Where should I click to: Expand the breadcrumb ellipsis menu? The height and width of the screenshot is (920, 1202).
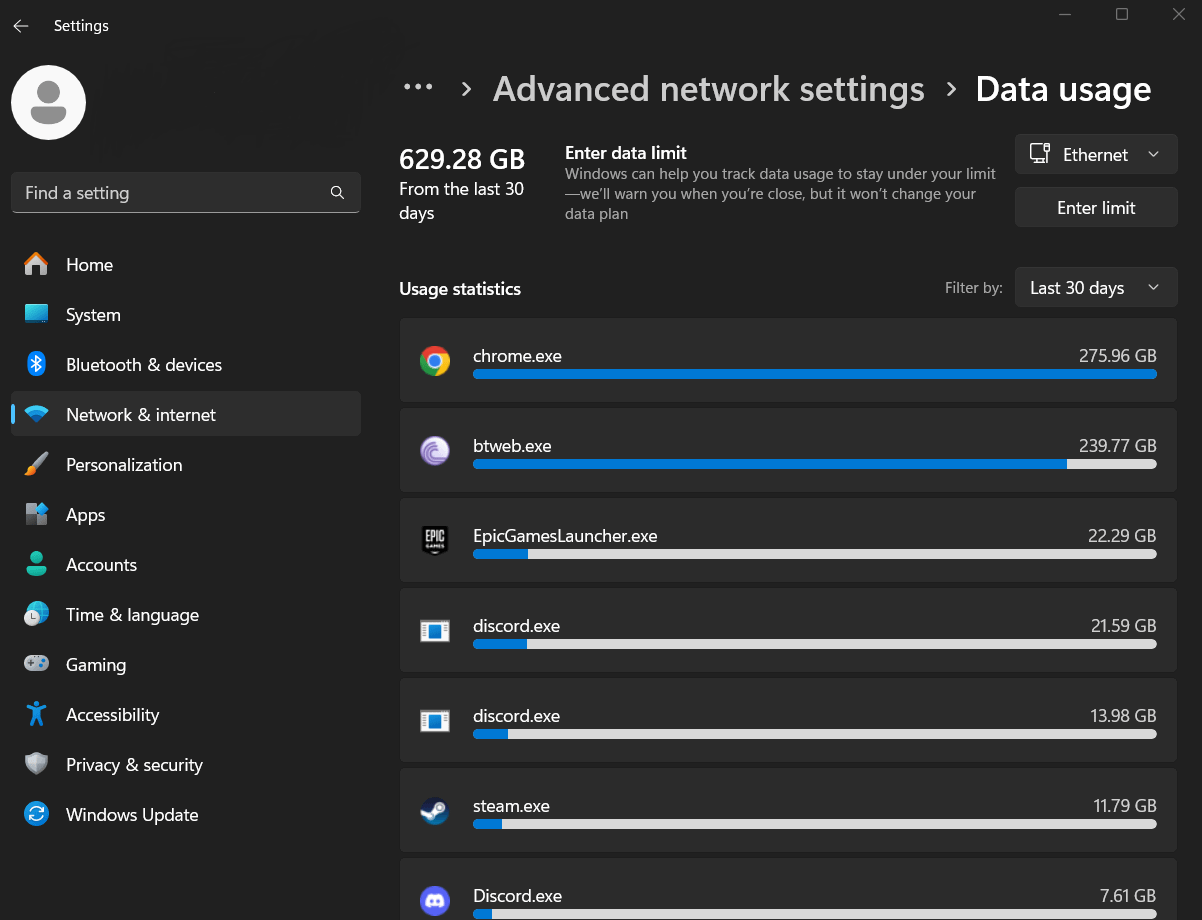[418, 87]
